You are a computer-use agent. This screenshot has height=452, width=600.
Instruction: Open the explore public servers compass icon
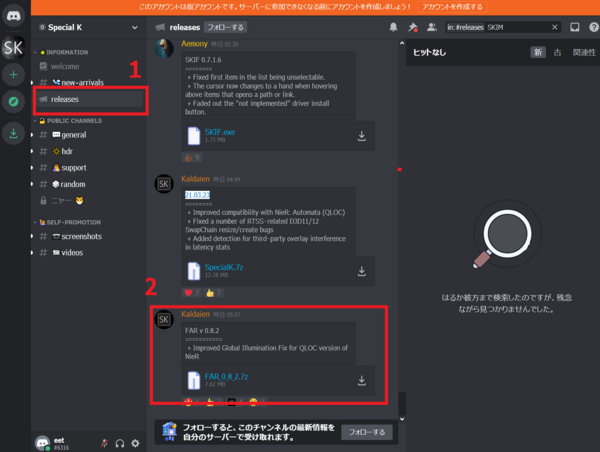(x=14, y=102)
